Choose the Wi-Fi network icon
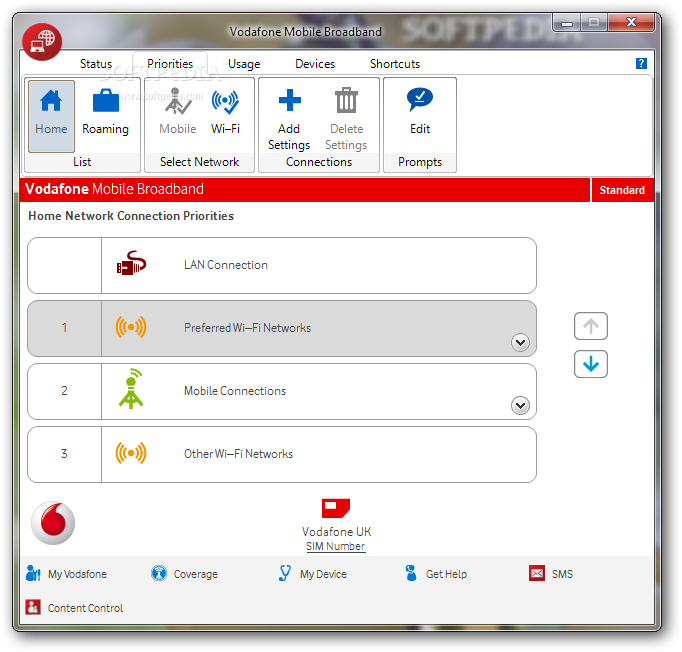 coord(225,102)
